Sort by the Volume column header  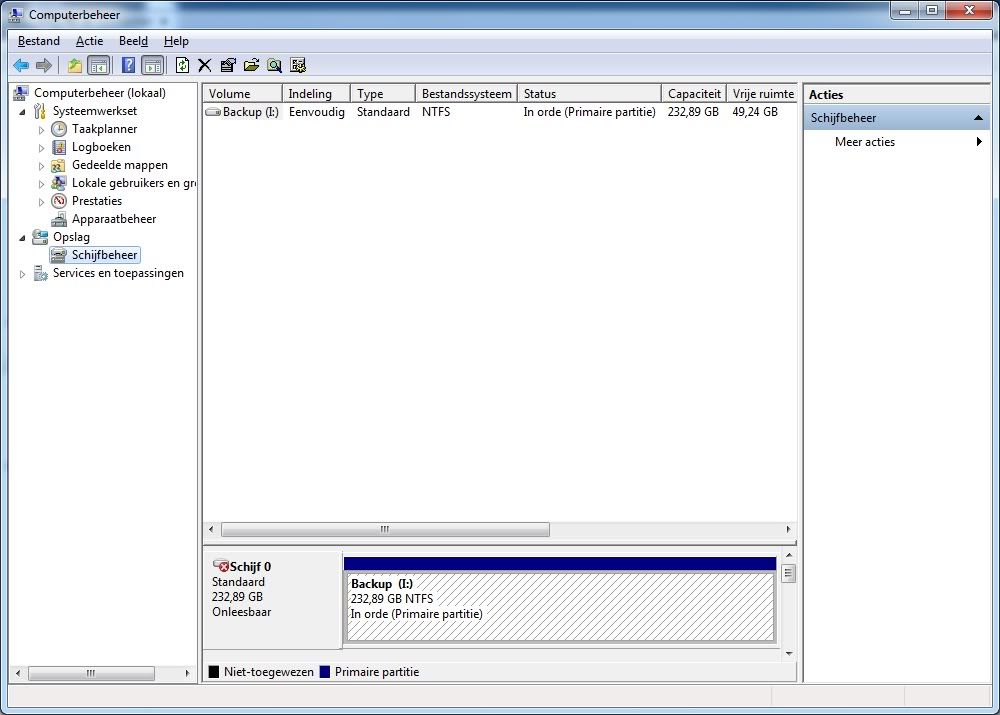242,94
